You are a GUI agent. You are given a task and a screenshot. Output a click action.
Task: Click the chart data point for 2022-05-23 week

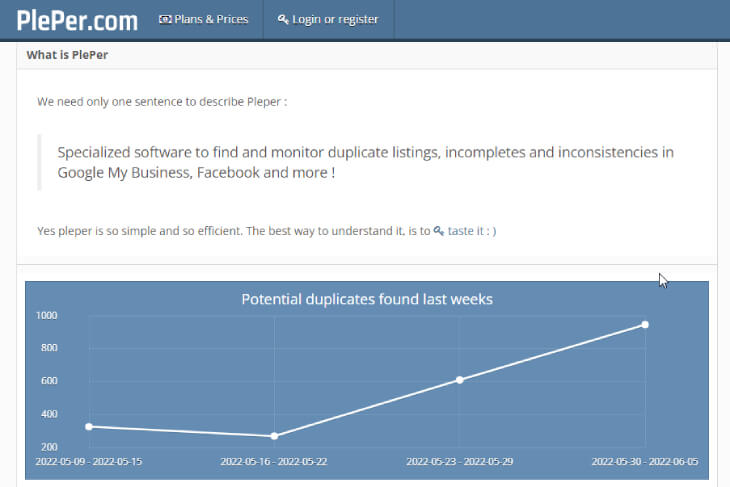coord(460,380)
